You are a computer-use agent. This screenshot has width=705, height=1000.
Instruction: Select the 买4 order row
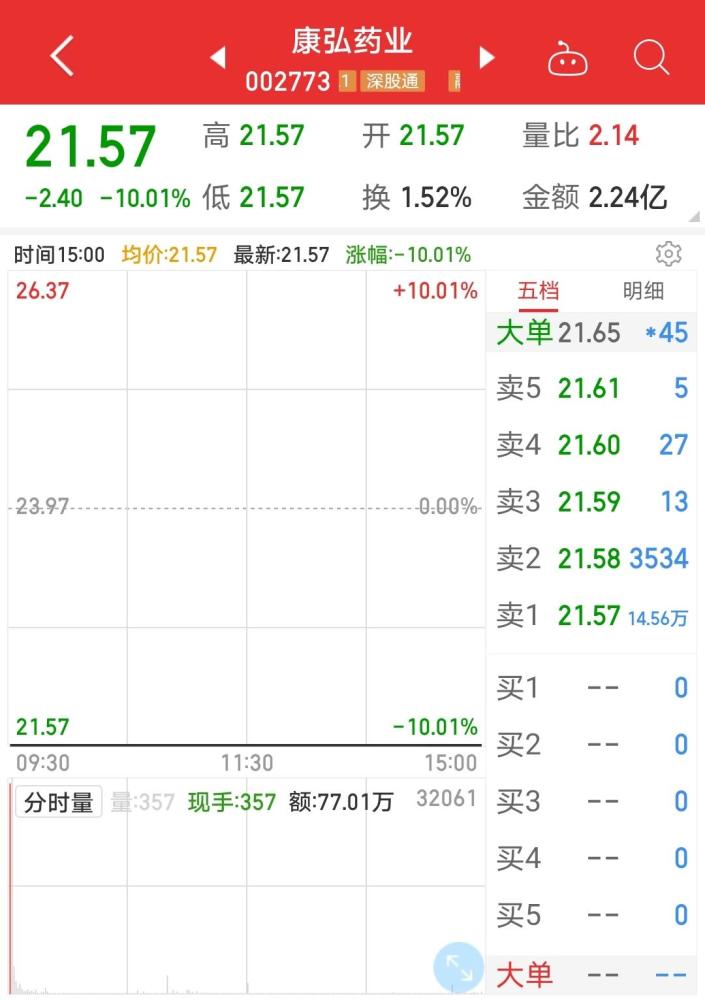click(x=591, y=858)
